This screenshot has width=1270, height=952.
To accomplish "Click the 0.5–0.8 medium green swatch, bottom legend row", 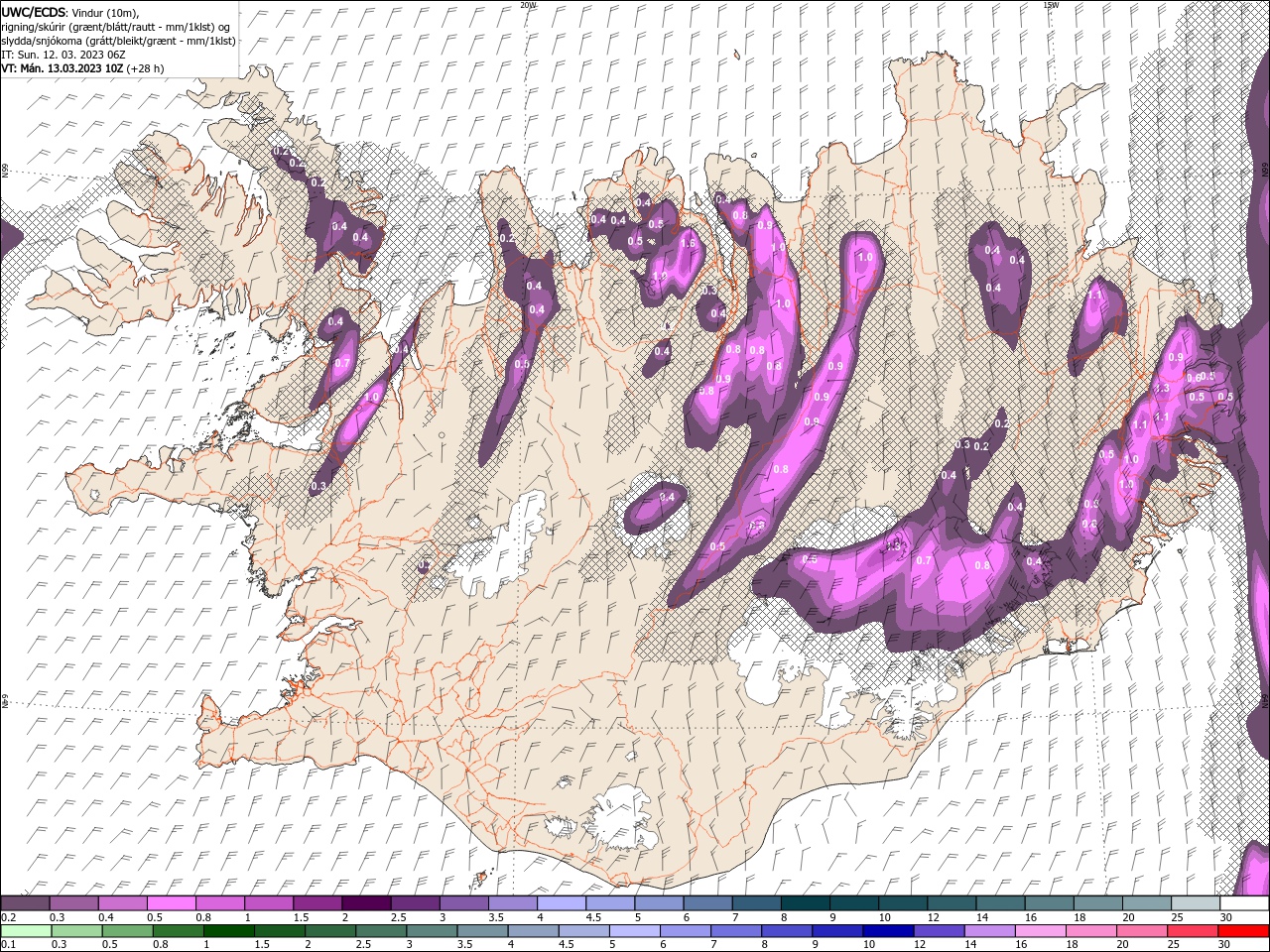I will click(127, 931).
